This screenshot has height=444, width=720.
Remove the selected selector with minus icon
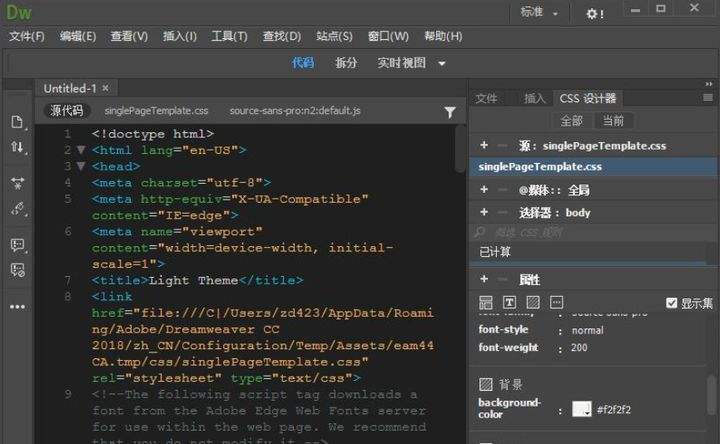coord(503,212)
